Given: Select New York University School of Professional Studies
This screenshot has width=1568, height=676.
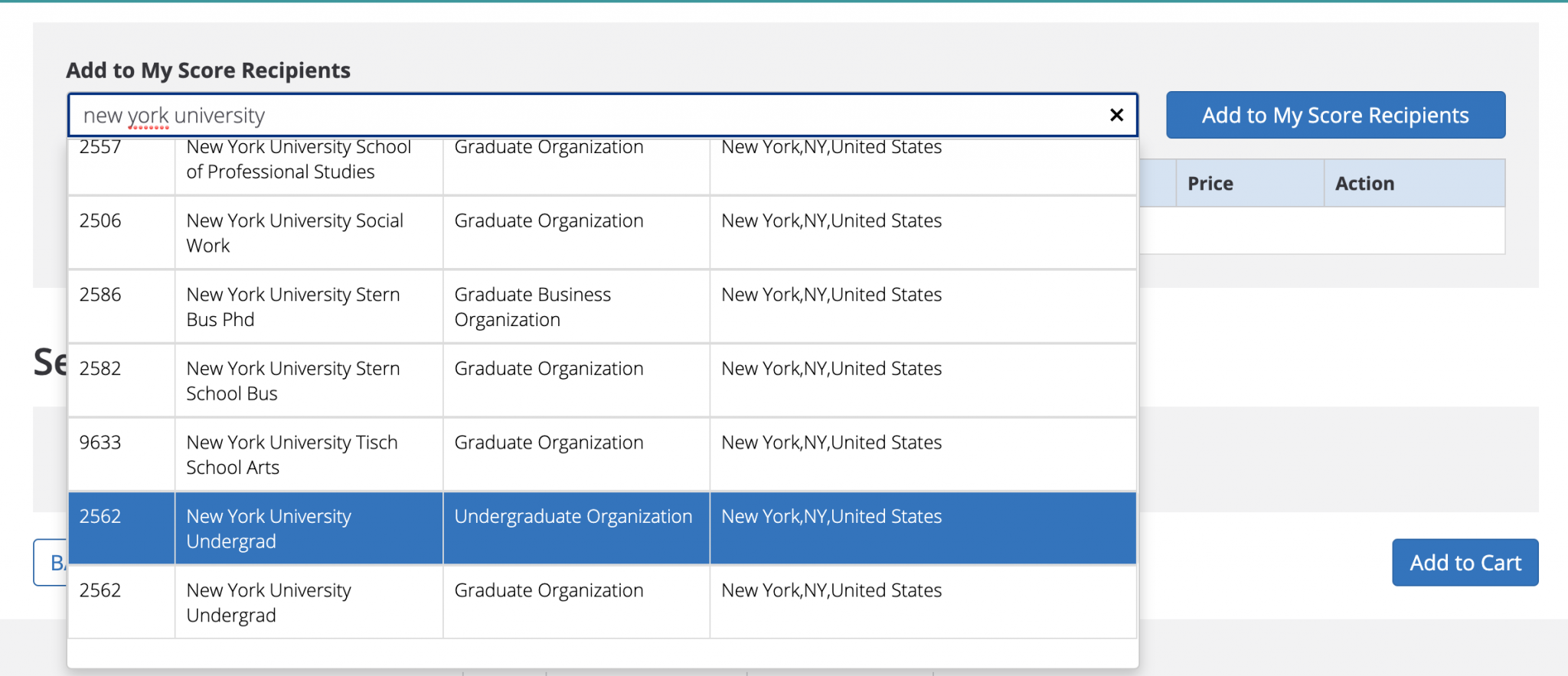Looking at the screenshot, I should [299, 160].
